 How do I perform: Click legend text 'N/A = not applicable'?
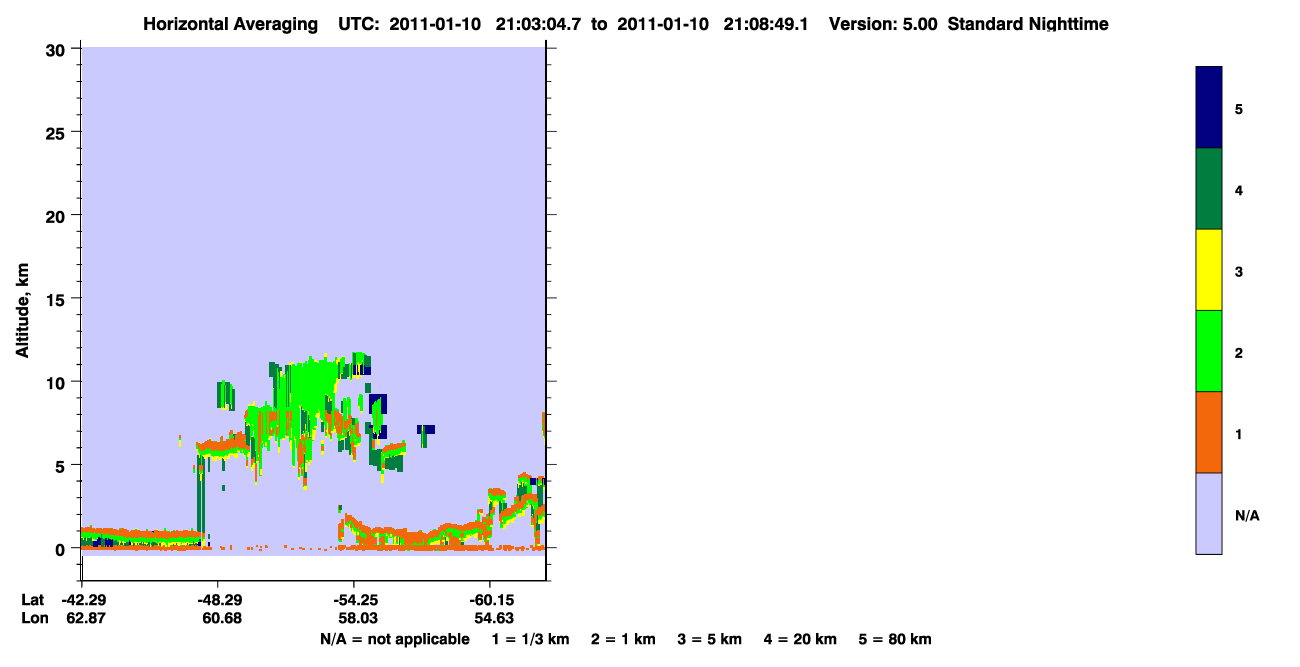(x=394, y=639)
